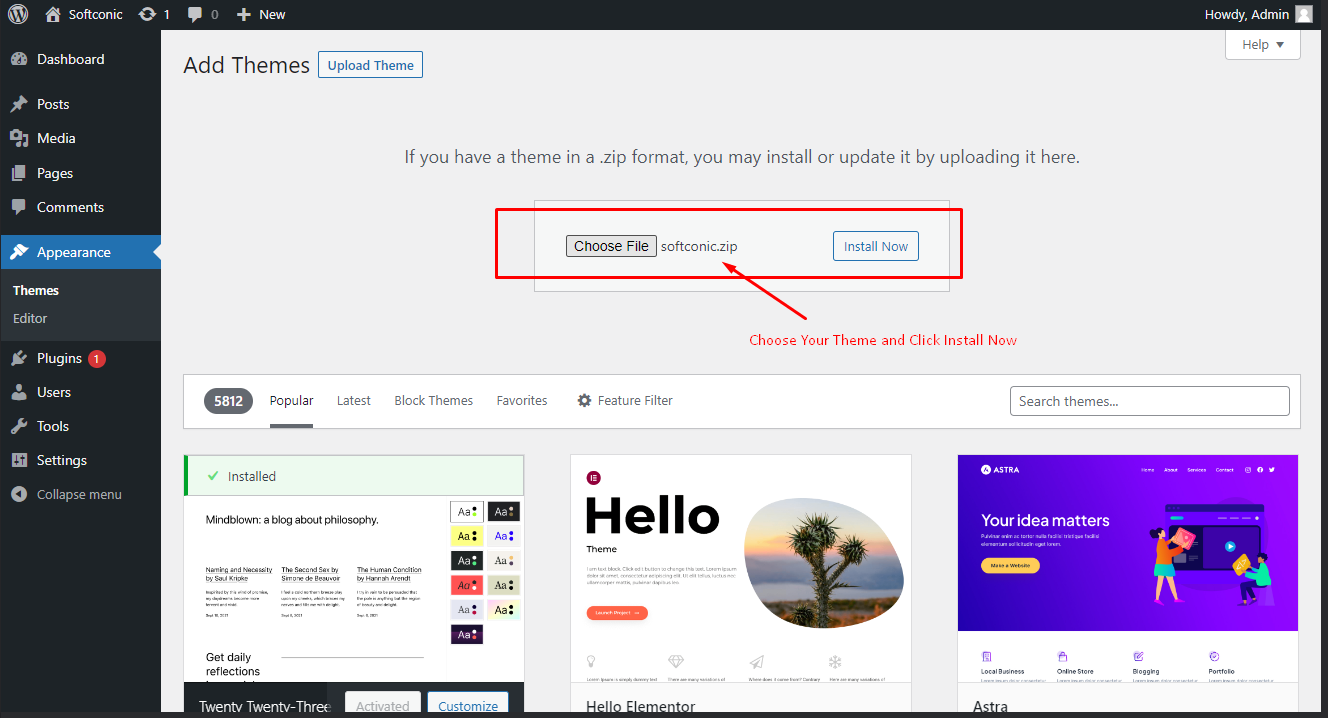
Task: Click the Users icon in sidebar
Action: point(19,392)
